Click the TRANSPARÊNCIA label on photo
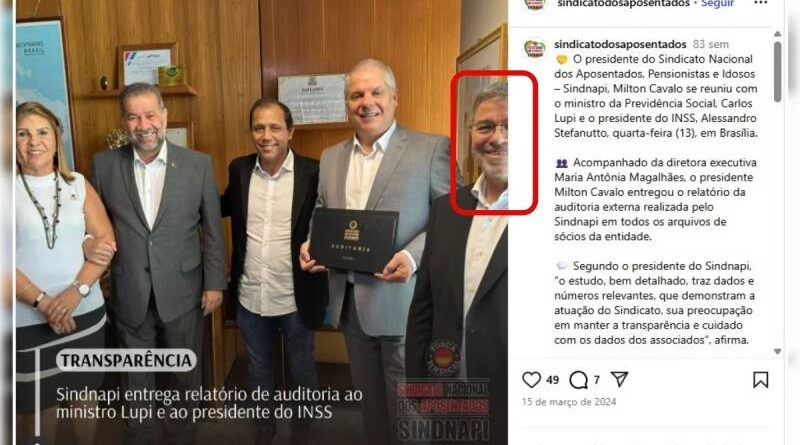The width and height of the screenshot is (800, 445). [126, 361]
